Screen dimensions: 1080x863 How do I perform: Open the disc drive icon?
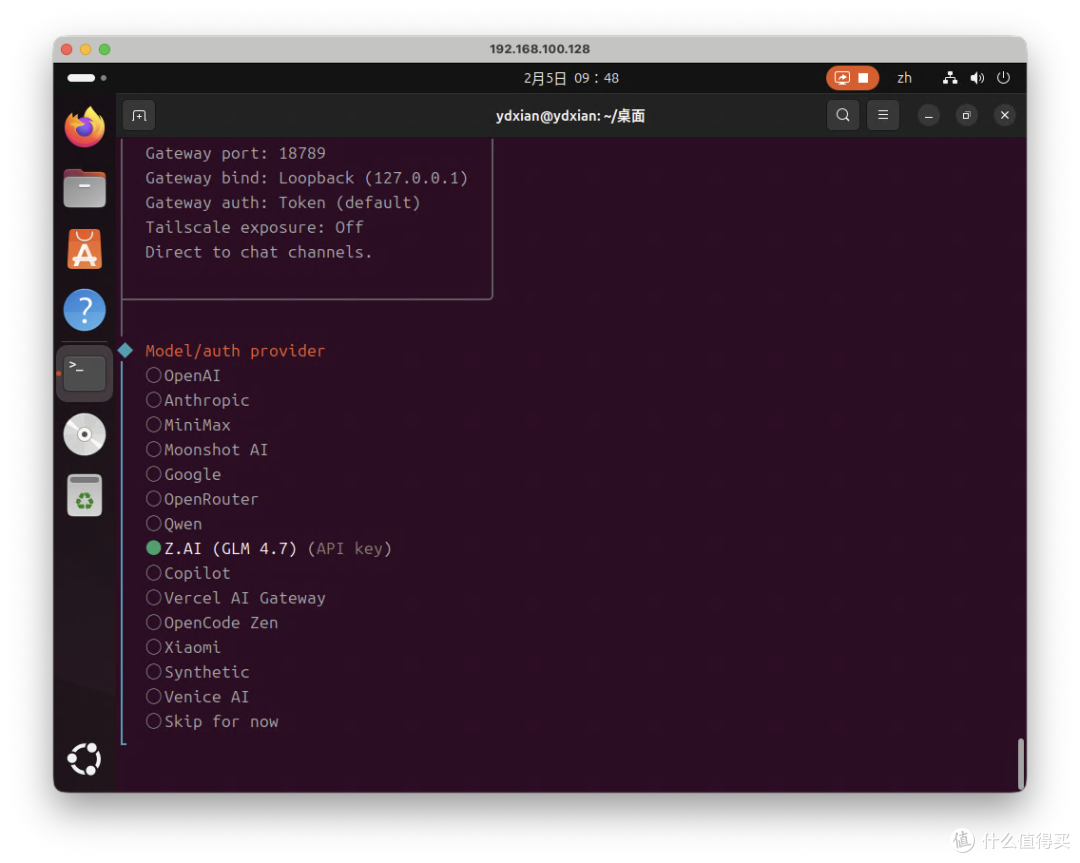(x=85, y=435)
